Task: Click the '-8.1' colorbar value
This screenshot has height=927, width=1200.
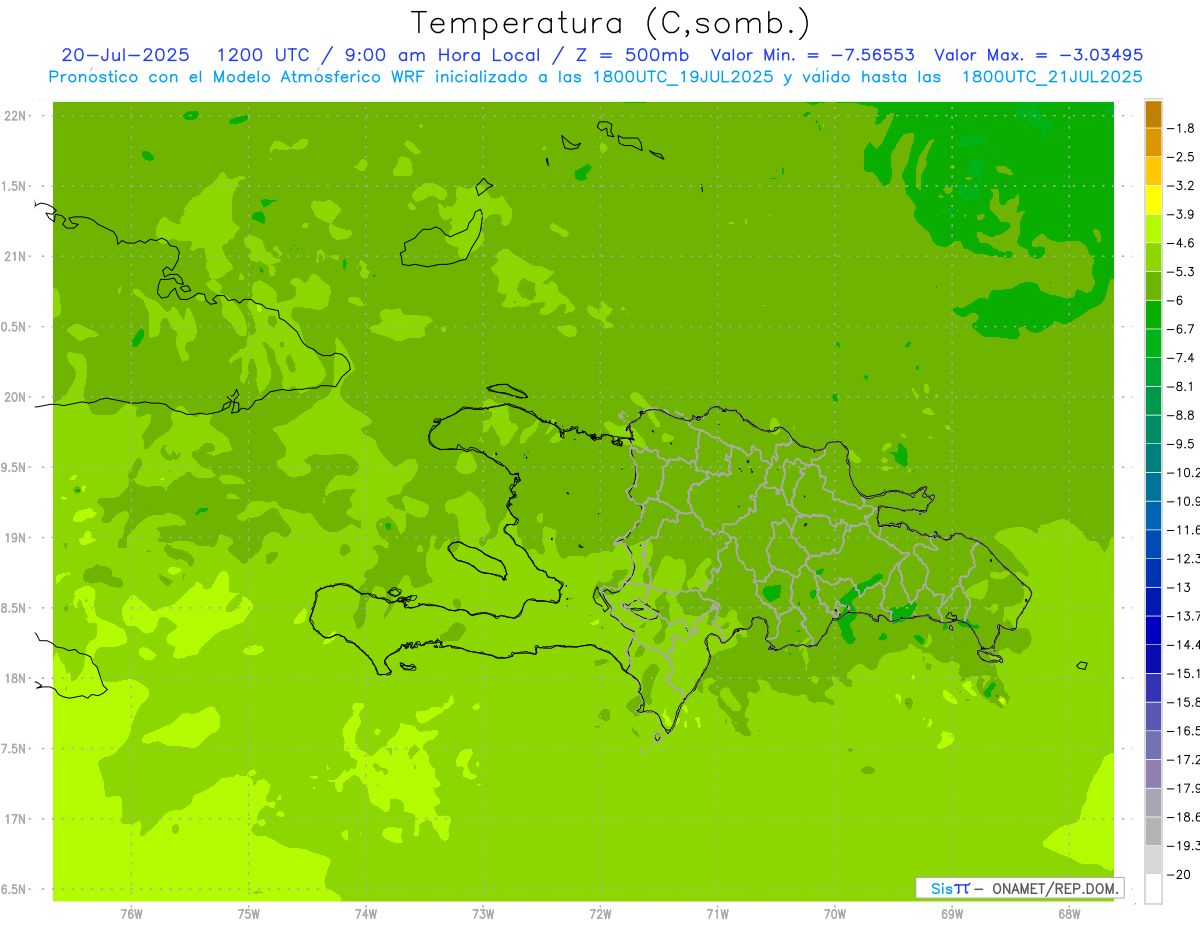Action: tap(1182, 386)
